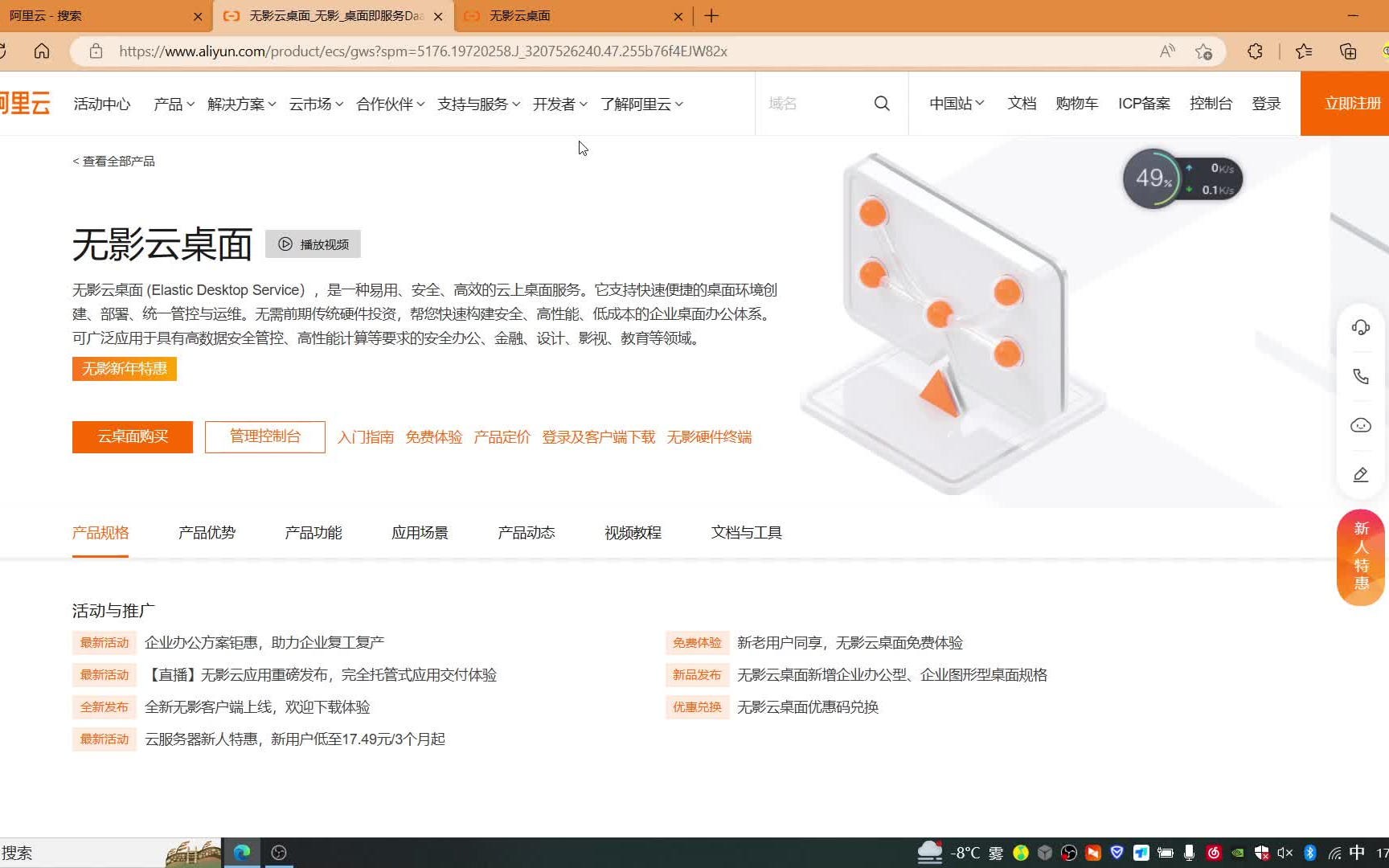Image resolution: width=1389 pixels, height=868 pixels.
Task: Switch to the 视频教程 tab
Action: coord(633,533)
